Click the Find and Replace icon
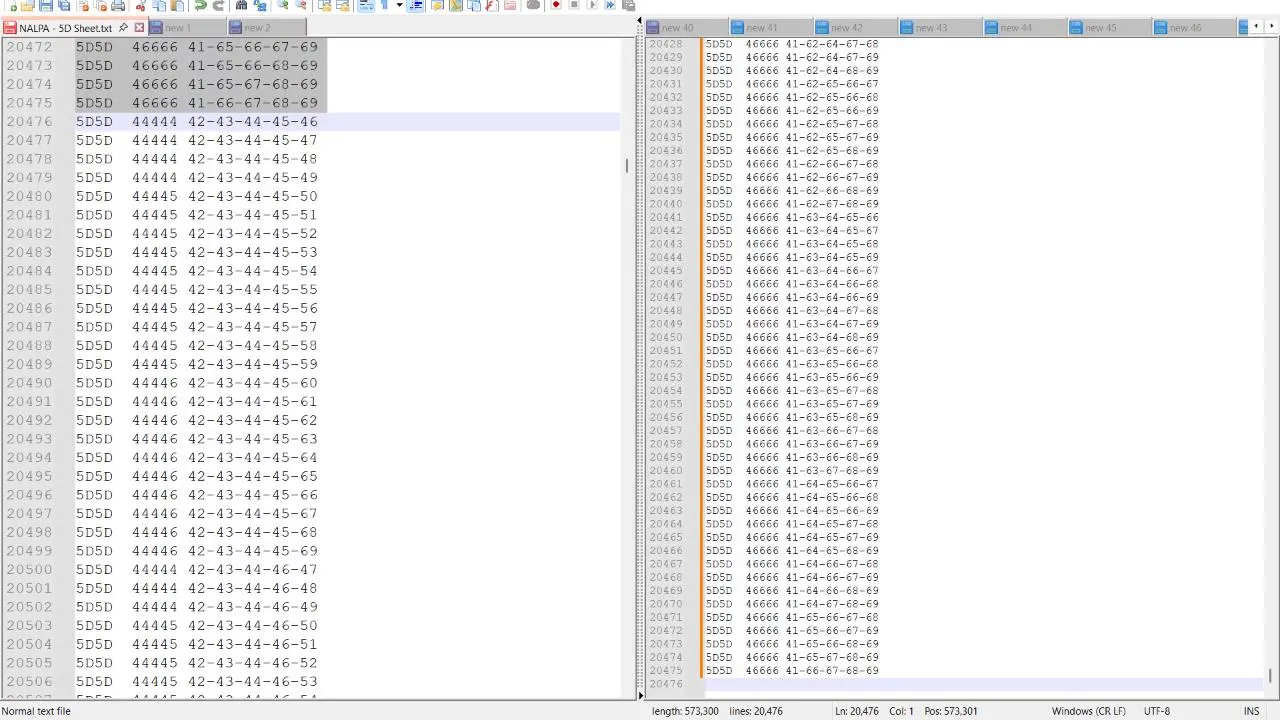Viewport: 1280px width, 720px height. 260,5
